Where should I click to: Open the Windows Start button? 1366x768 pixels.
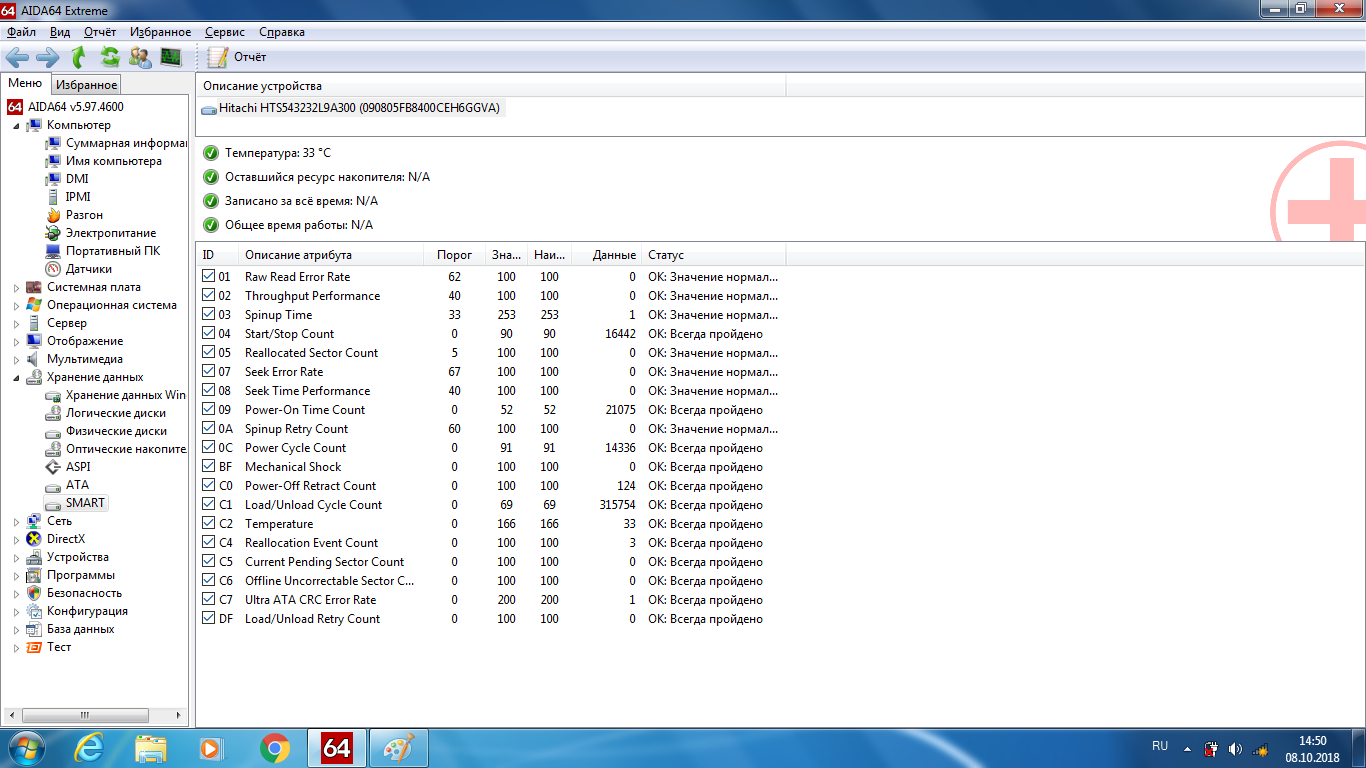tap(26, 748)
